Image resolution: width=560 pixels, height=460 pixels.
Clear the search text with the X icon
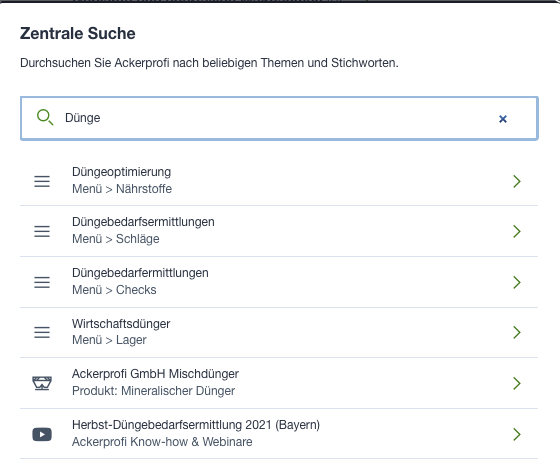(x=502, y=119)
